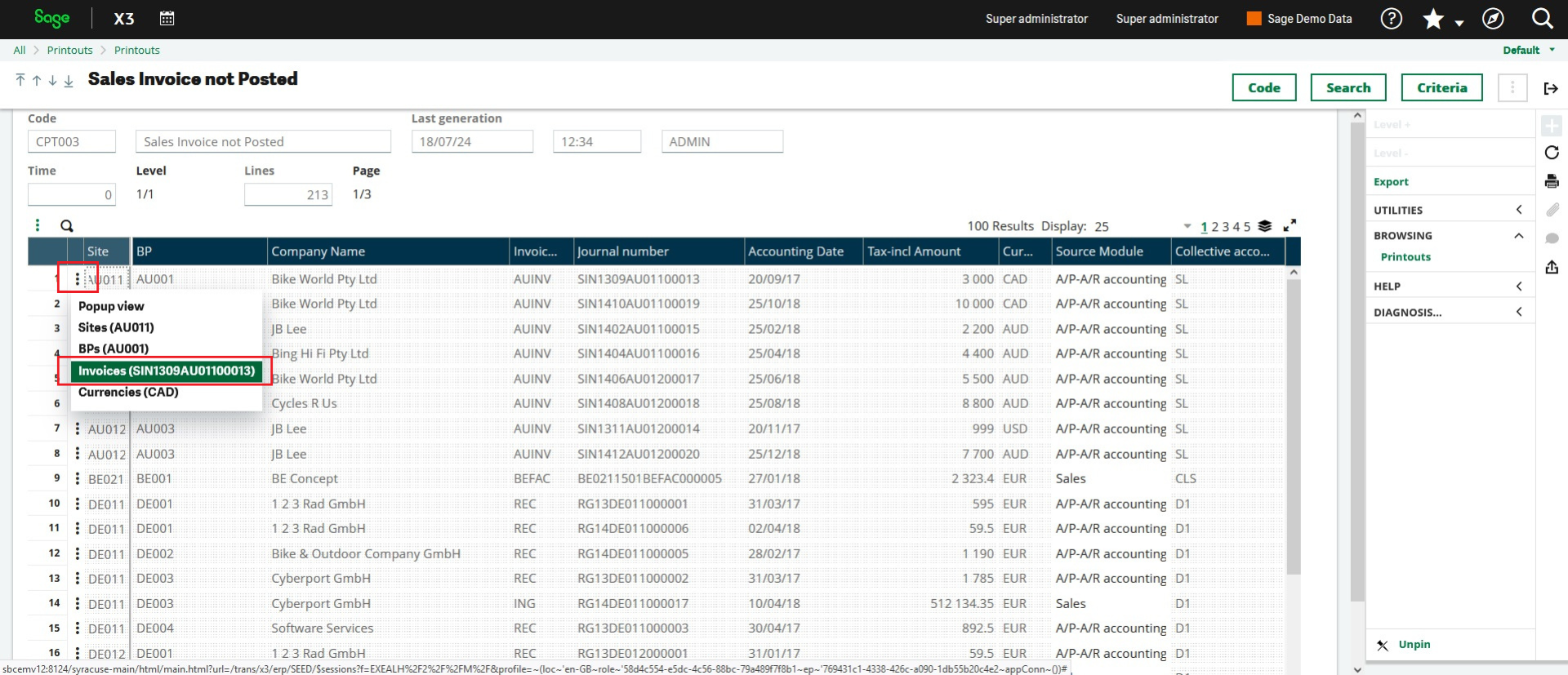Screen dimensions: 1568x675
Task: Click Sage Demo Data in top bar
Action: tap(1299, 19)
